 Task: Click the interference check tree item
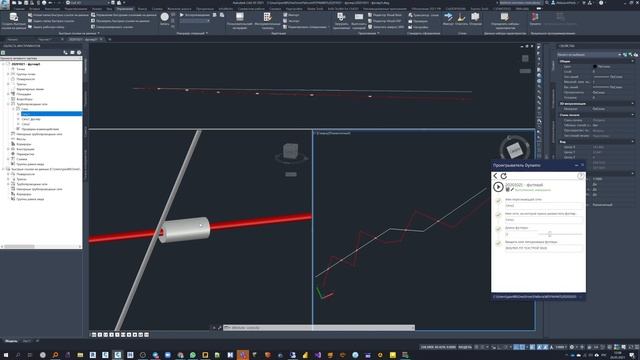tap(40, 129)
